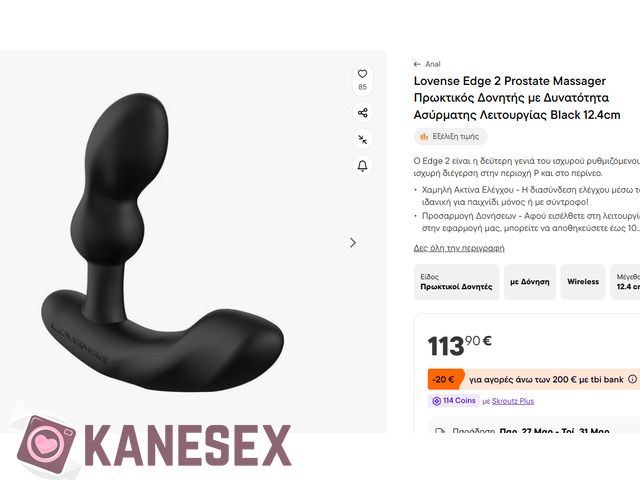Add product to favorites with heart icon
The image size is (640, 480).
tap(362, 74)
